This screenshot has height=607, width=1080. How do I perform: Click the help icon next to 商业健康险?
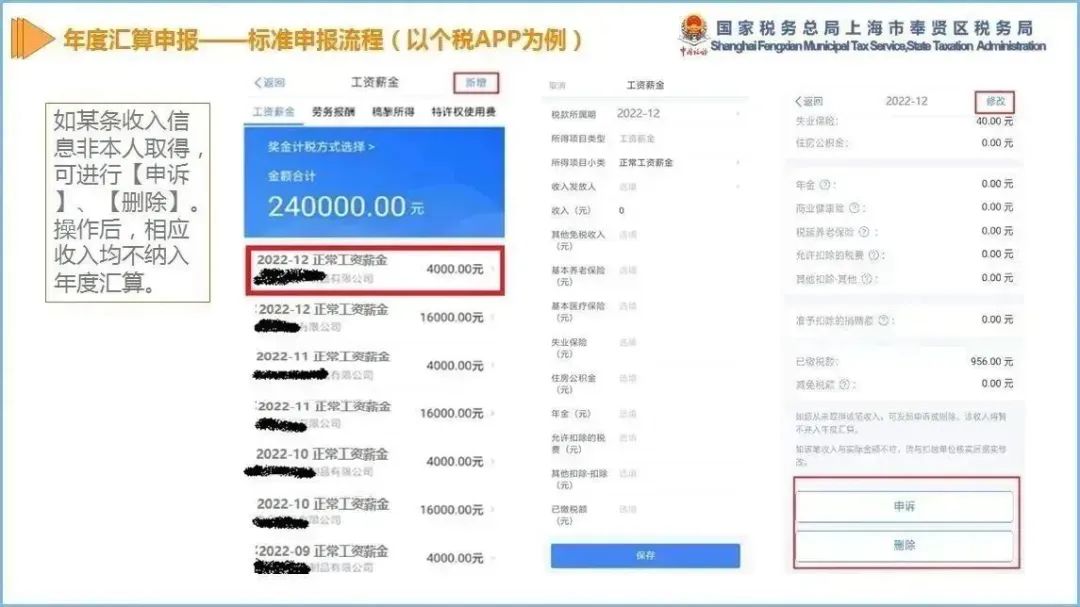click(x=854, y=208)
